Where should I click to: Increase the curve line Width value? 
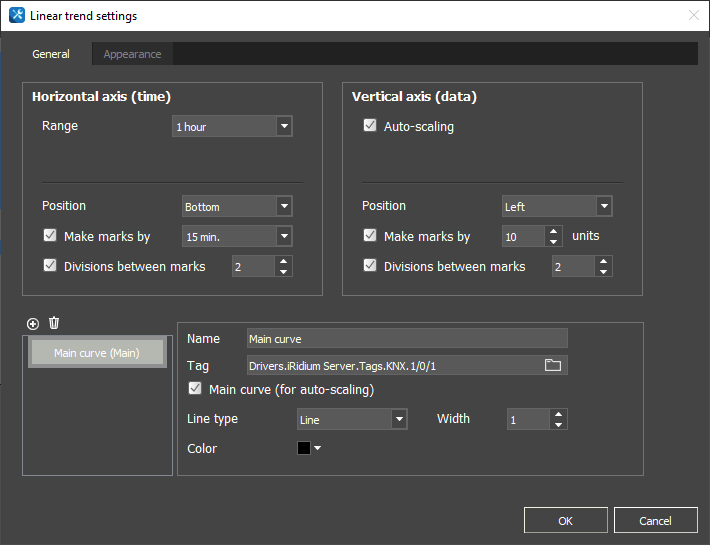(558, 414)
